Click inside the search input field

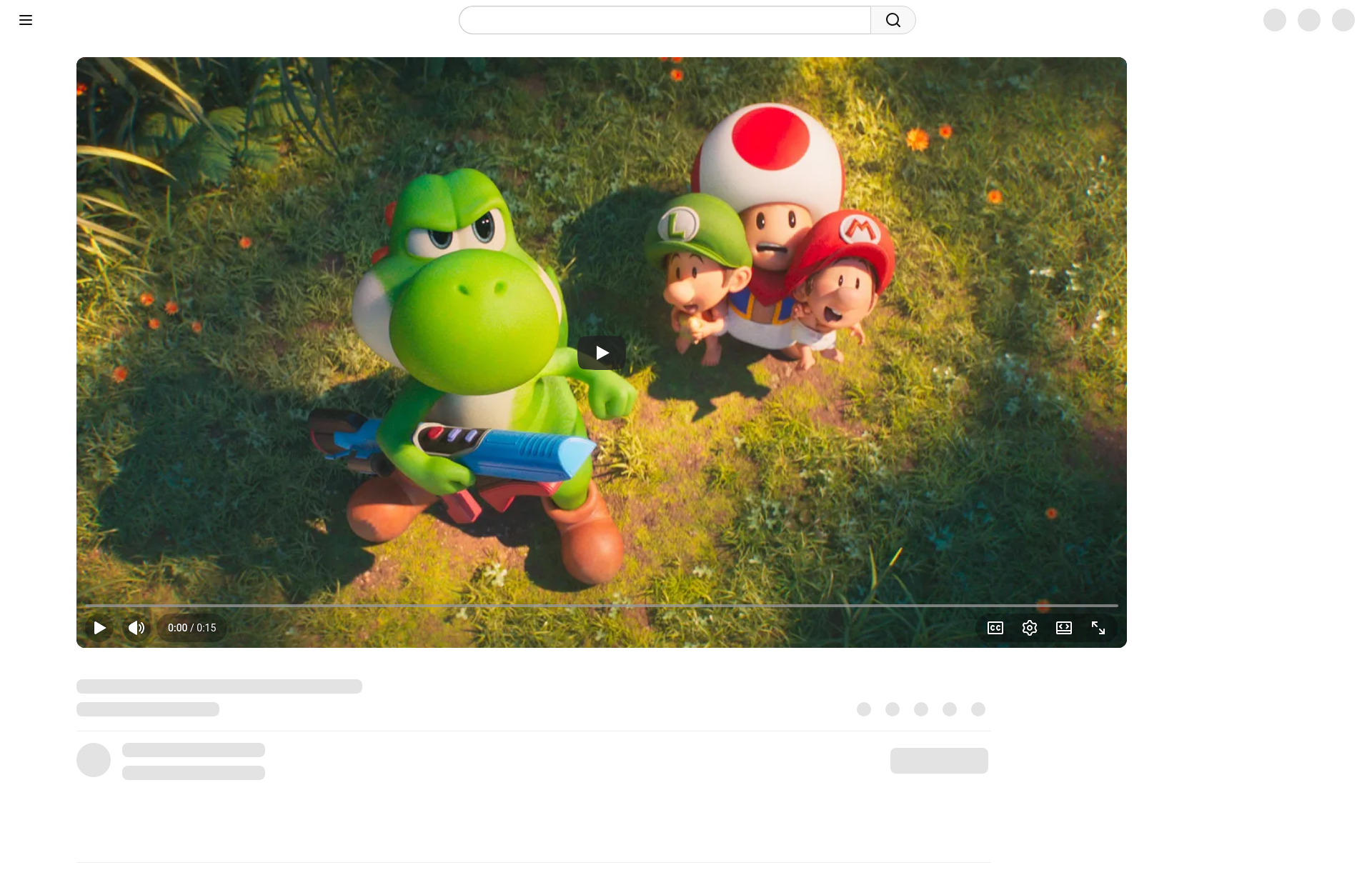coord(665,20)
